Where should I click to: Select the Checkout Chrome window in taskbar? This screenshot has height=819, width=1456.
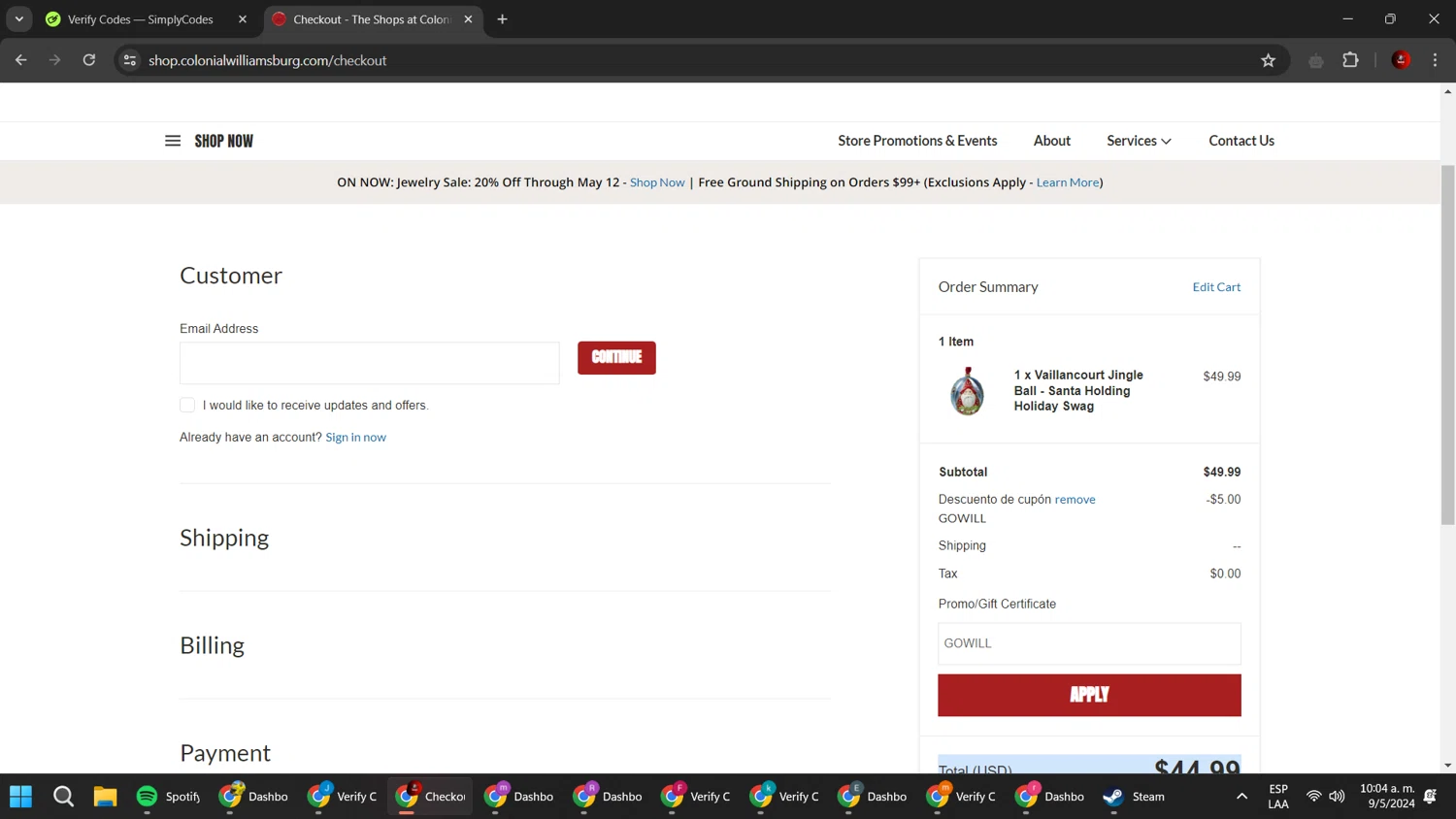pos(431,797)
